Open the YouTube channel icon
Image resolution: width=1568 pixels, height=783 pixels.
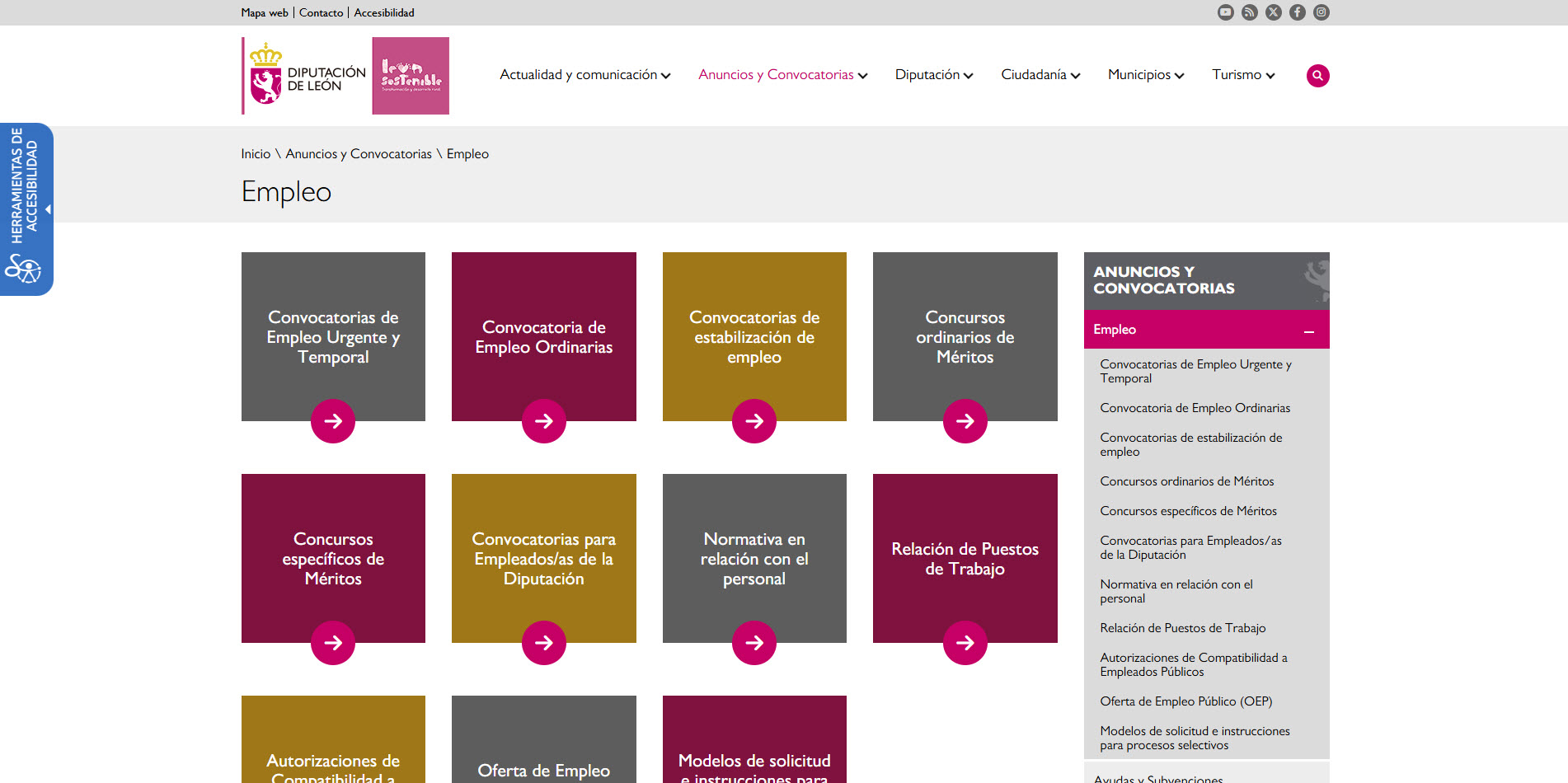coord(1225,12)
